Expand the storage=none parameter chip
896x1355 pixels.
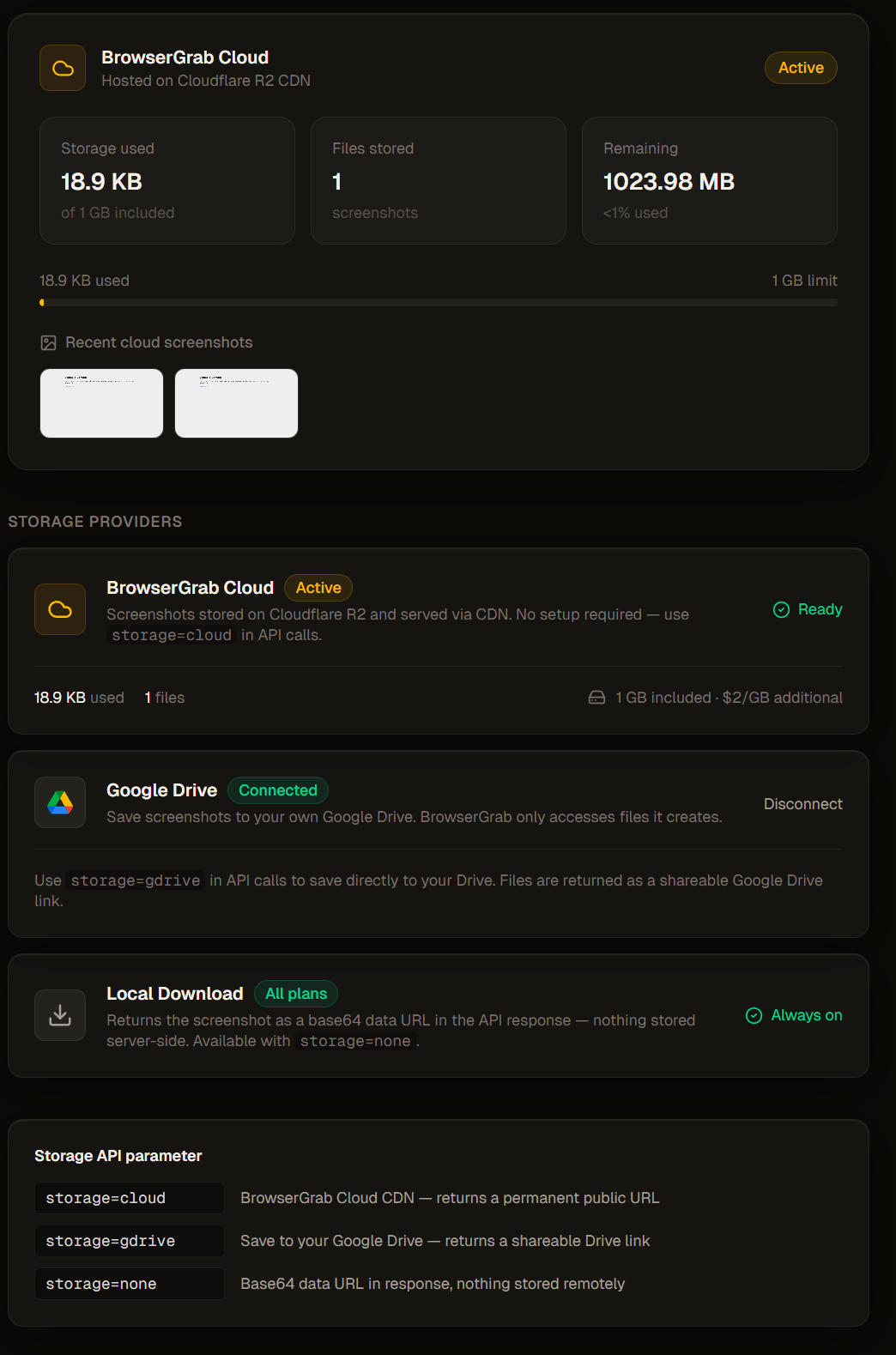[128, 1283]
